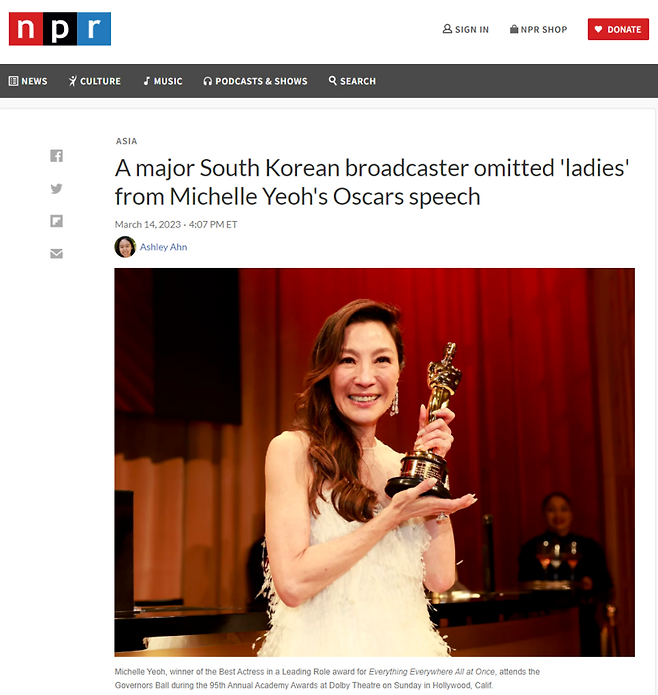Share article on Flipboard
Image resolution: width=658 pixels, height=695 pixels.
click(56, 221)
